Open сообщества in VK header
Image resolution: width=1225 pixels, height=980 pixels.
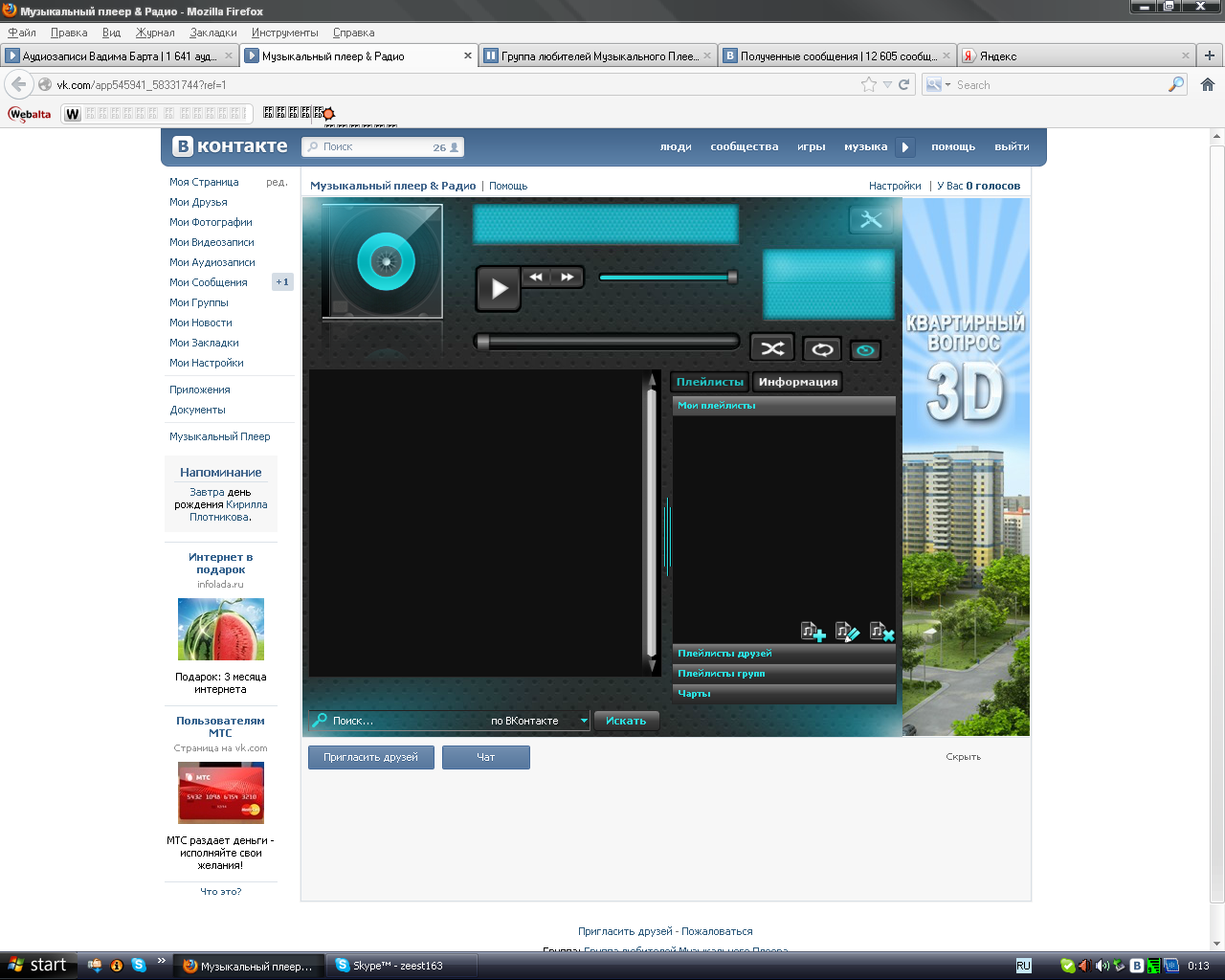pos(745,146)
